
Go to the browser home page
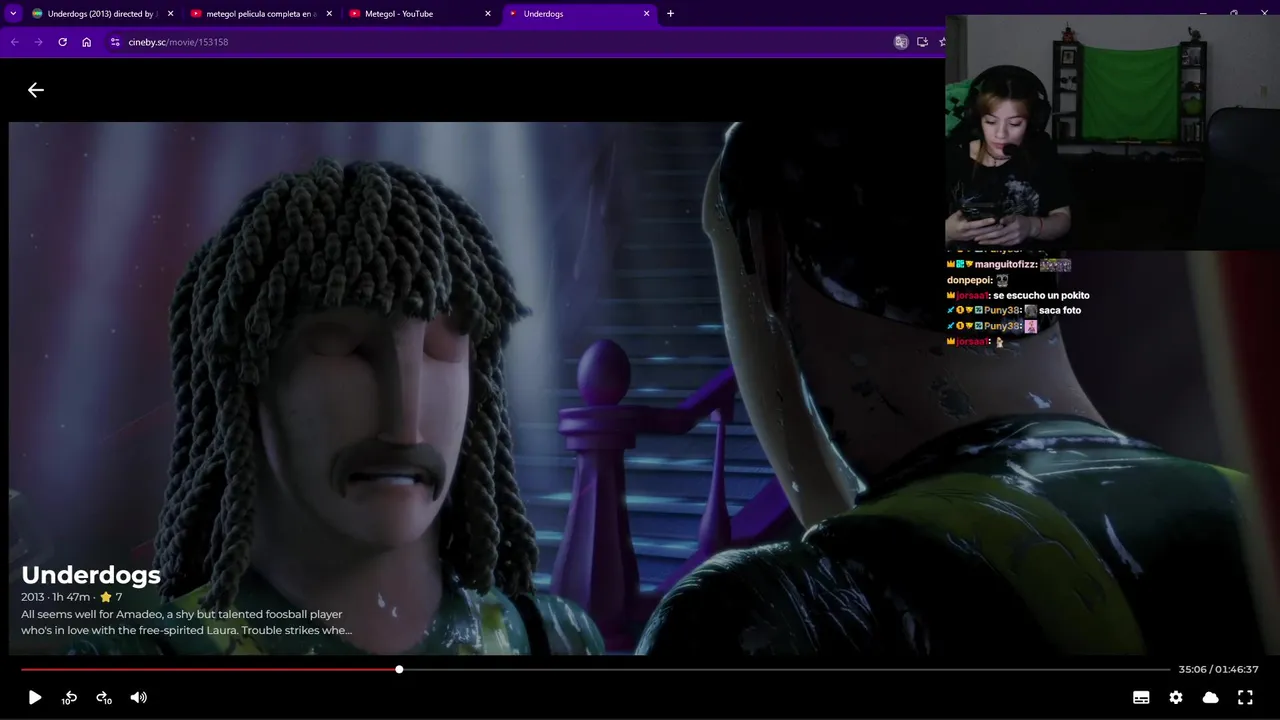point(87,42)
